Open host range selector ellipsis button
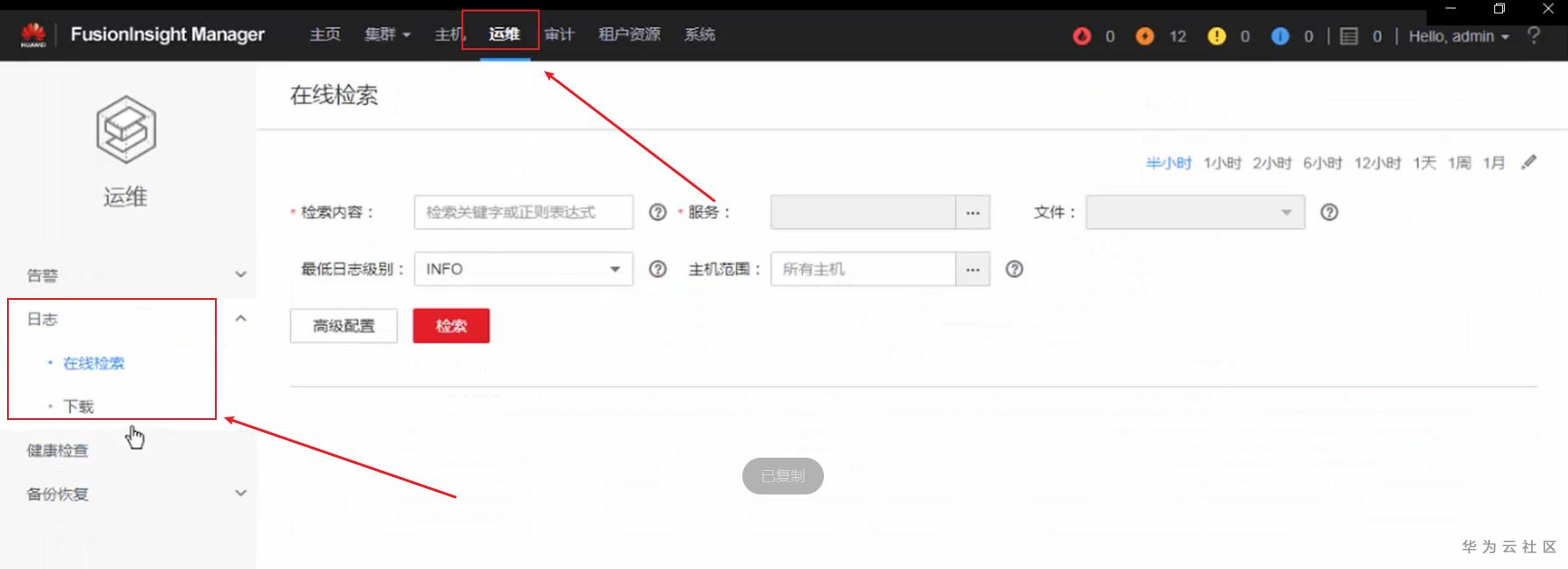 click(x=972, y=269)
